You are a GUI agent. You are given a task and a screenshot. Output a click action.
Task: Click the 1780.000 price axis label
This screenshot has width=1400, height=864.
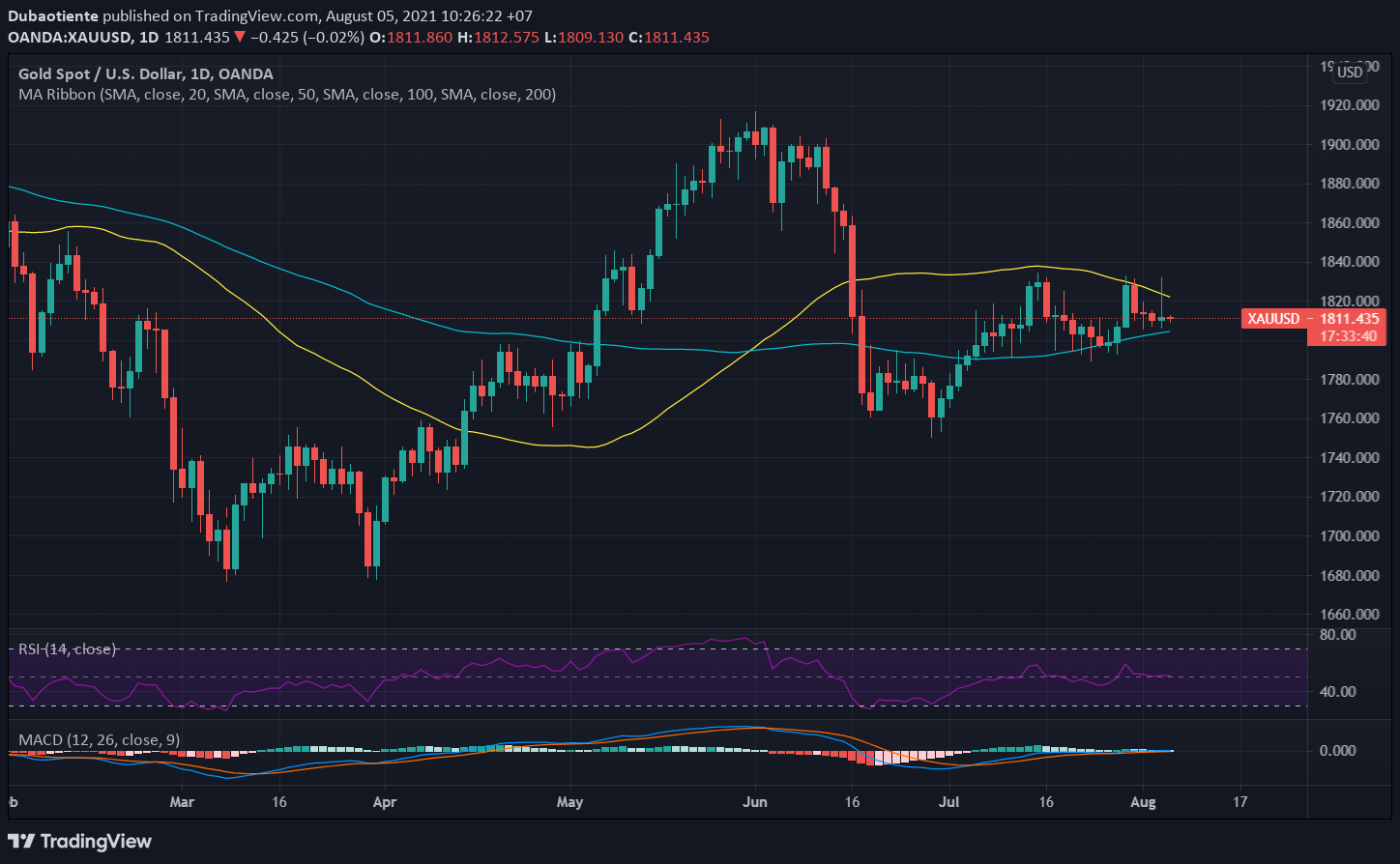1348,379
